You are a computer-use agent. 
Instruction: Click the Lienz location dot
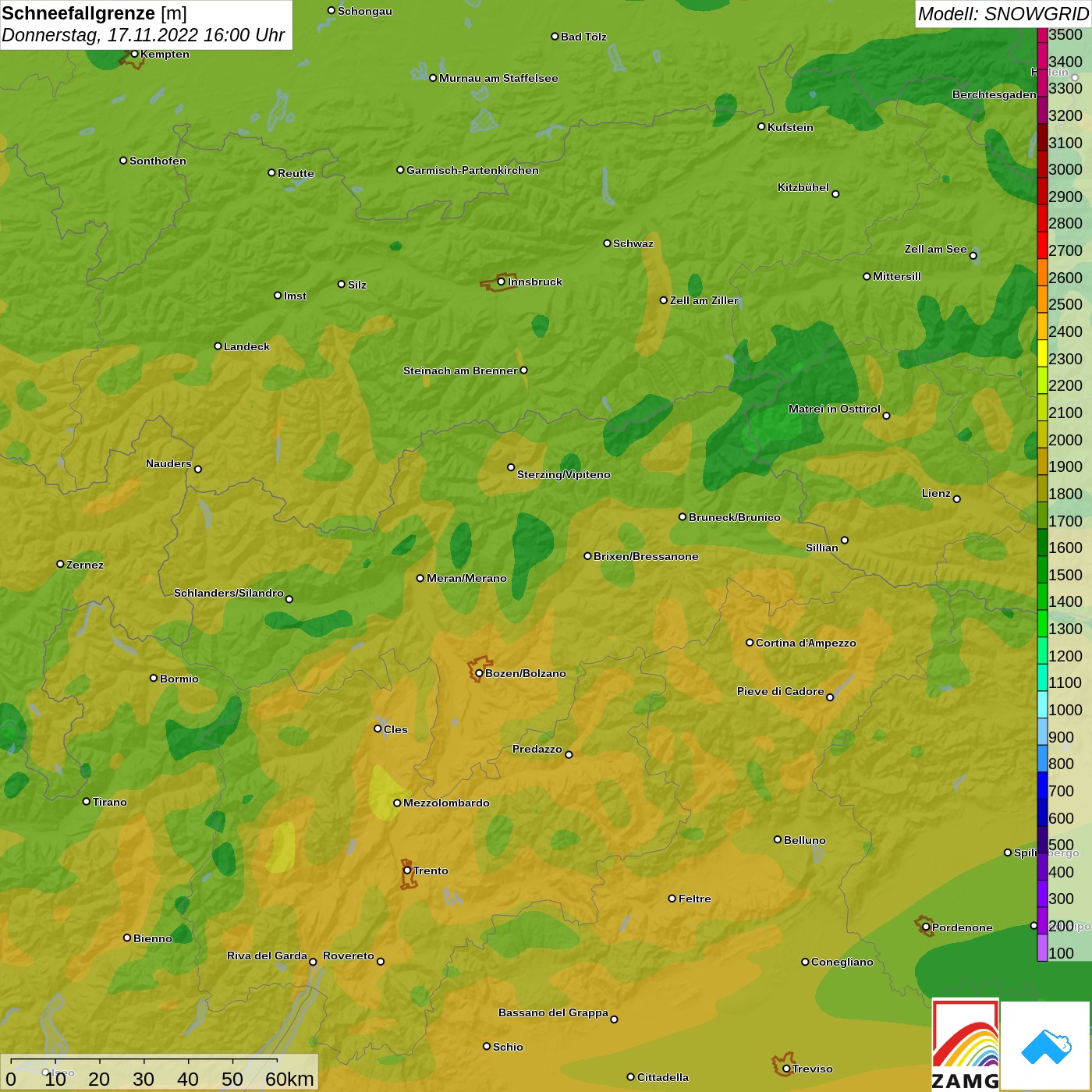(x=957, y=499)
